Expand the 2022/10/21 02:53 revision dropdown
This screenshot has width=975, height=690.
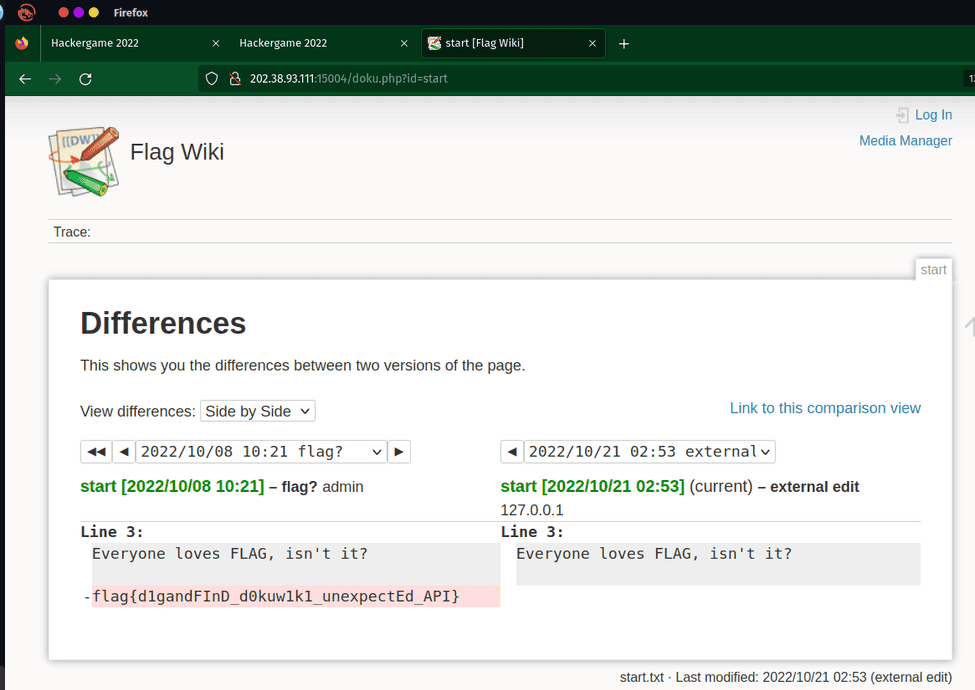click(x=649, y=452)
